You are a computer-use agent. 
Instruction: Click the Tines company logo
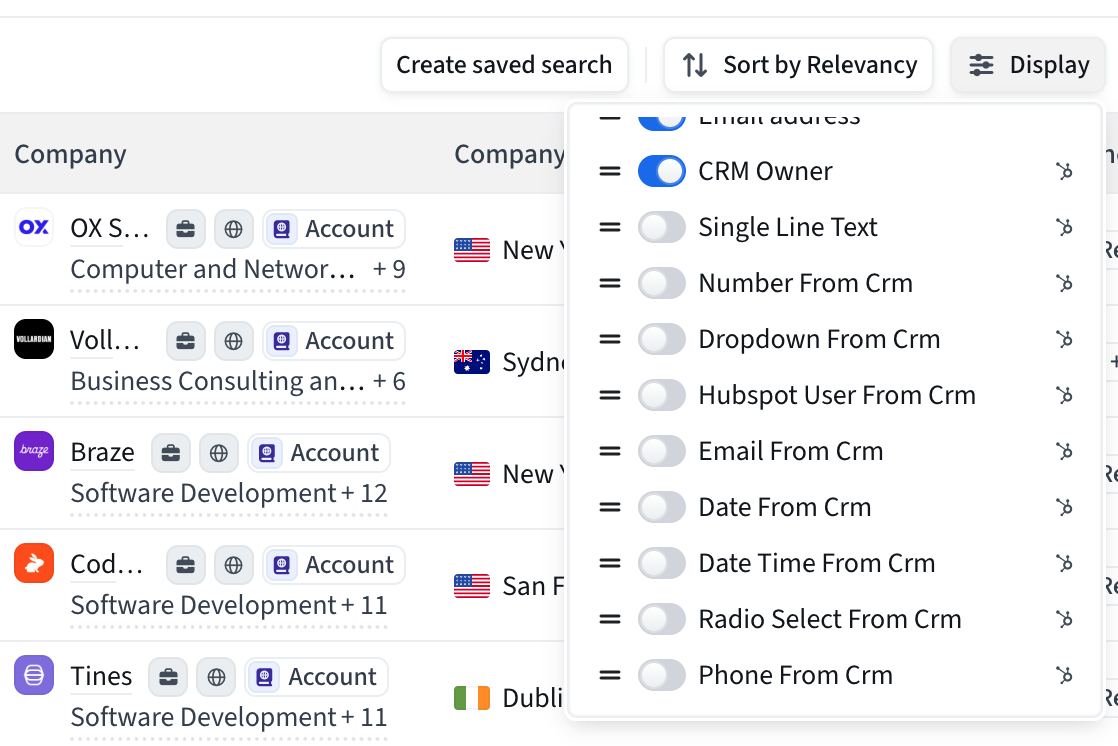pos(34,675)
